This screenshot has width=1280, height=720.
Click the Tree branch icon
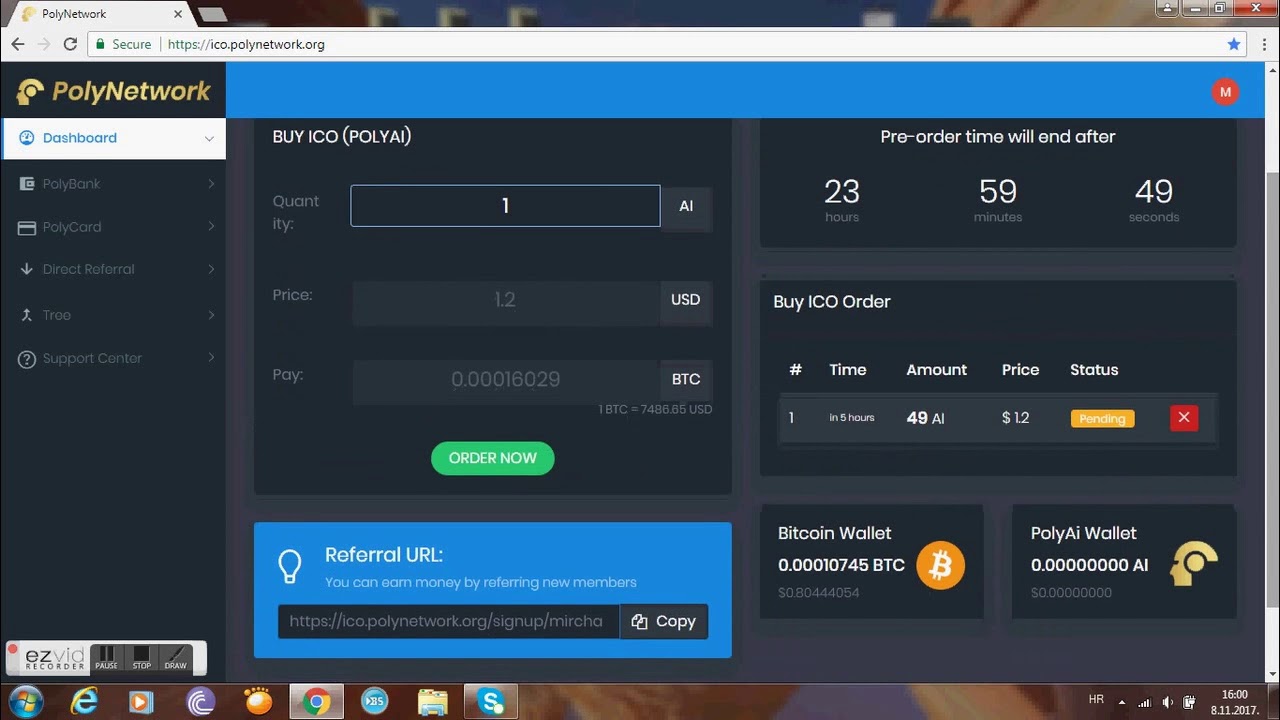27,315
